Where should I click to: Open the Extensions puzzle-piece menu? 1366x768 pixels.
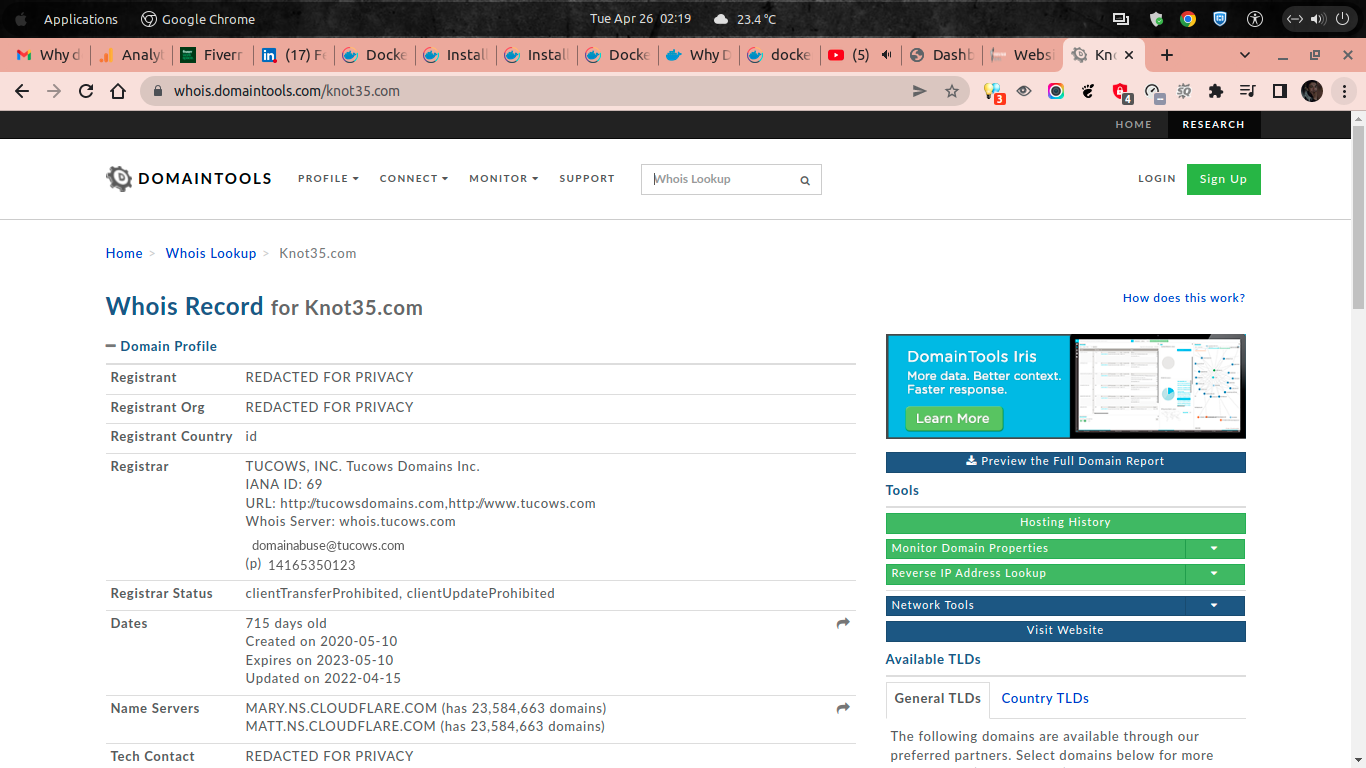pyautogui.click(x=1216, y=91)
